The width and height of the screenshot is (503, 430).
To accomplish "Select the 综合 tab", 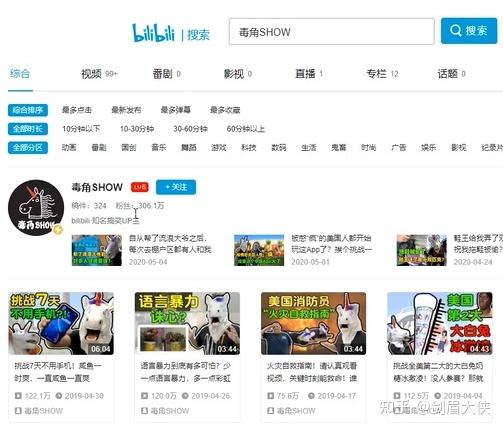I will (20, 73).
